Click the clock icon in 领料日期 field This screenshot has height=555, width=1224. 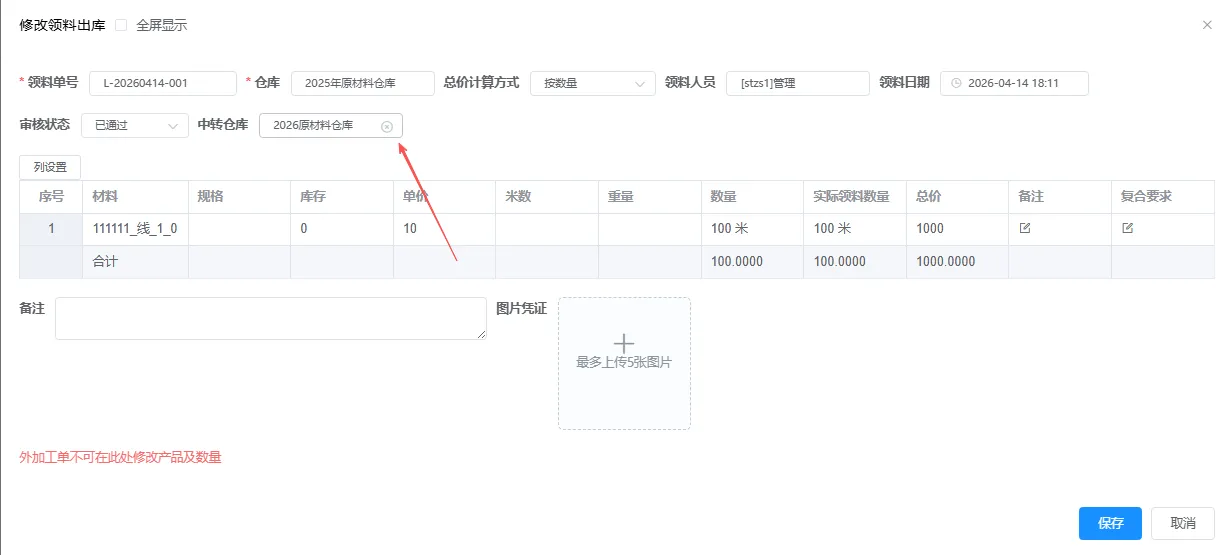point(956,83)
